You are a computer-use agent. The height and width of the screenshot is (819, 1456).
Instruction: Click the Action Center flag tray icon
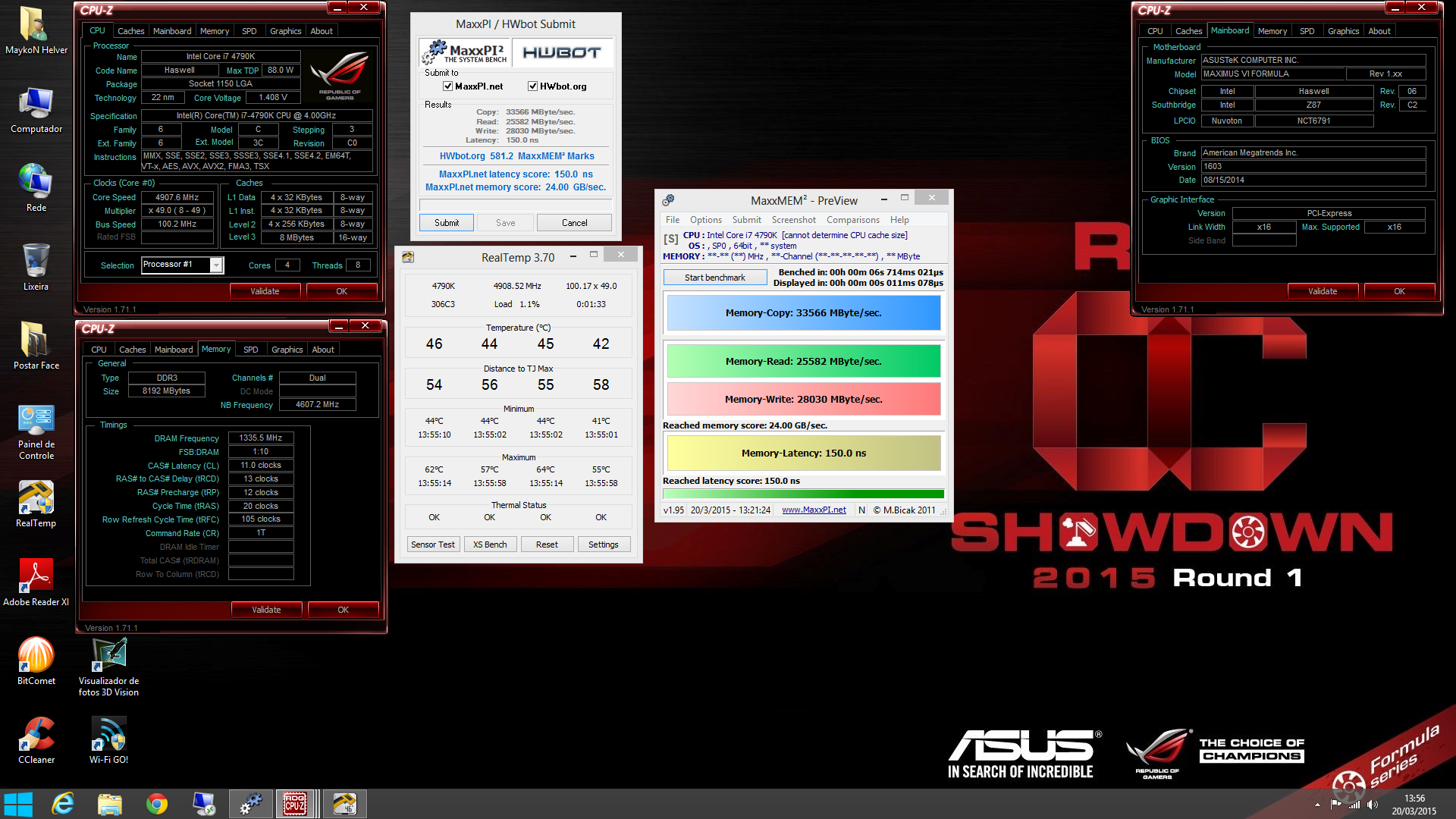[x=1336, y=805]
